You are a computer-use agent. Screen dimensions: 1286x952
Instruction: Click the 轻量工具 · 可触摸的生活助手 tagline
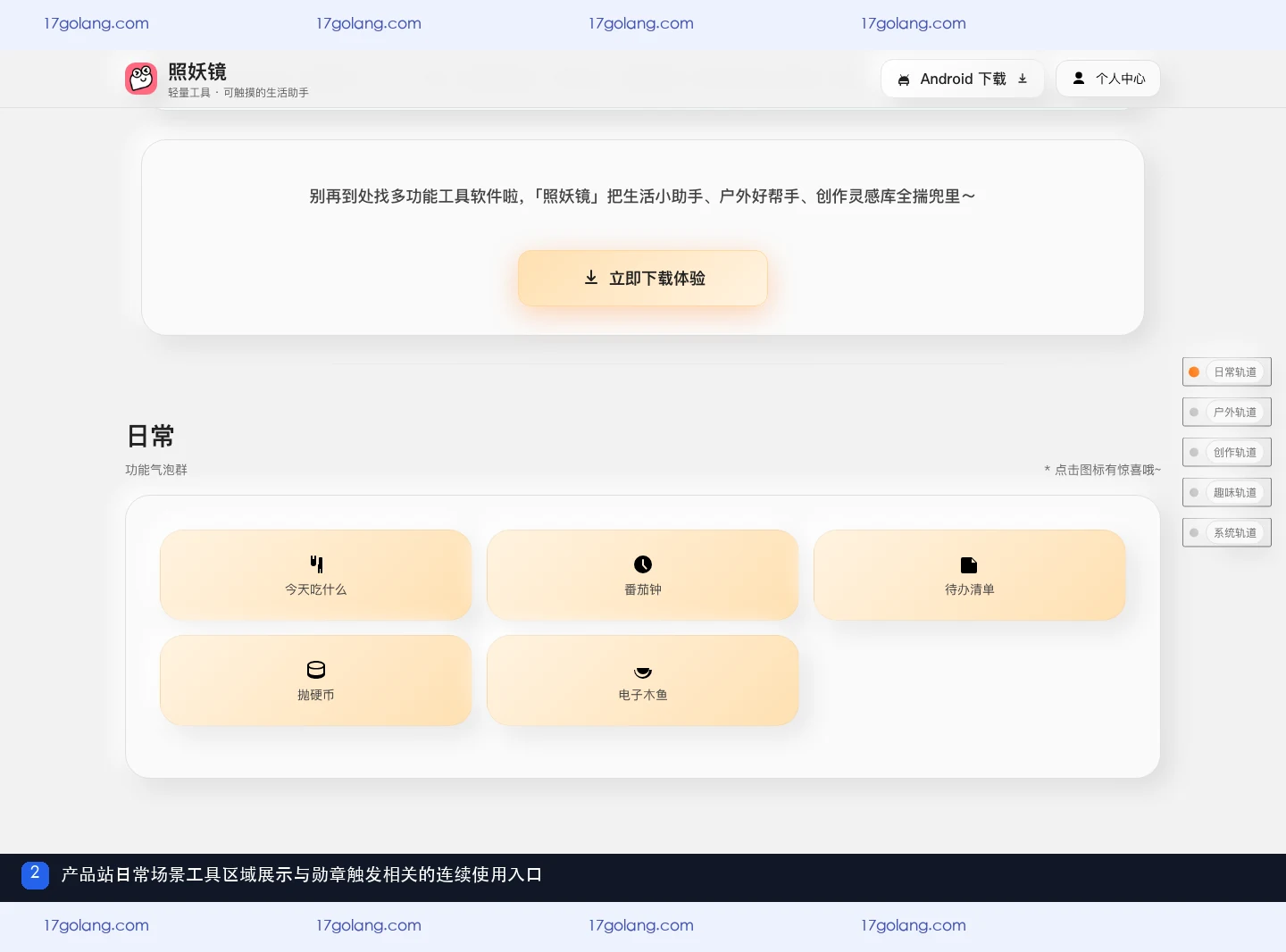pos(238,93)
